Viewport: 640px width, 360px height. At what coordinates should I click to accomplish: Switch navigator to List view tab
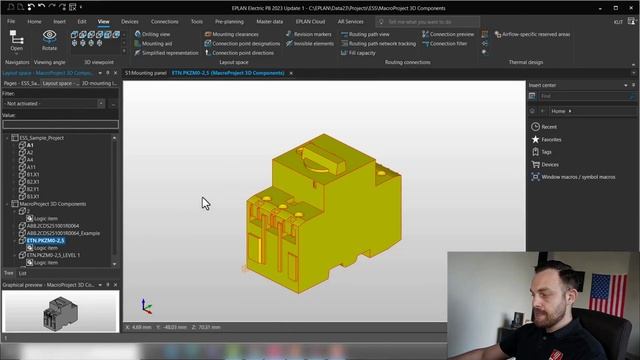[x=22, y=273]
